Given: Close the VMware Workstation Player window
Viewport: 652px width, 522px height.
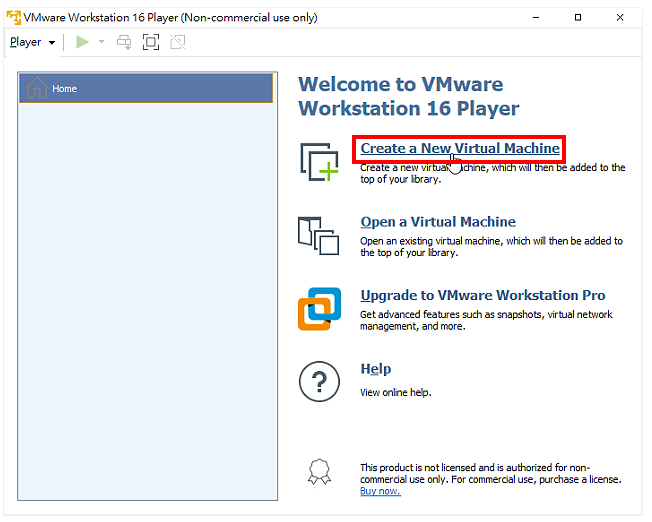Looking at the screenshot, I should click(x=620, y=17).
